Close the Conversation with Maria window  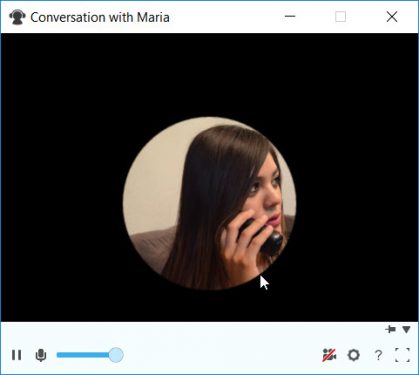click(392, 16)
